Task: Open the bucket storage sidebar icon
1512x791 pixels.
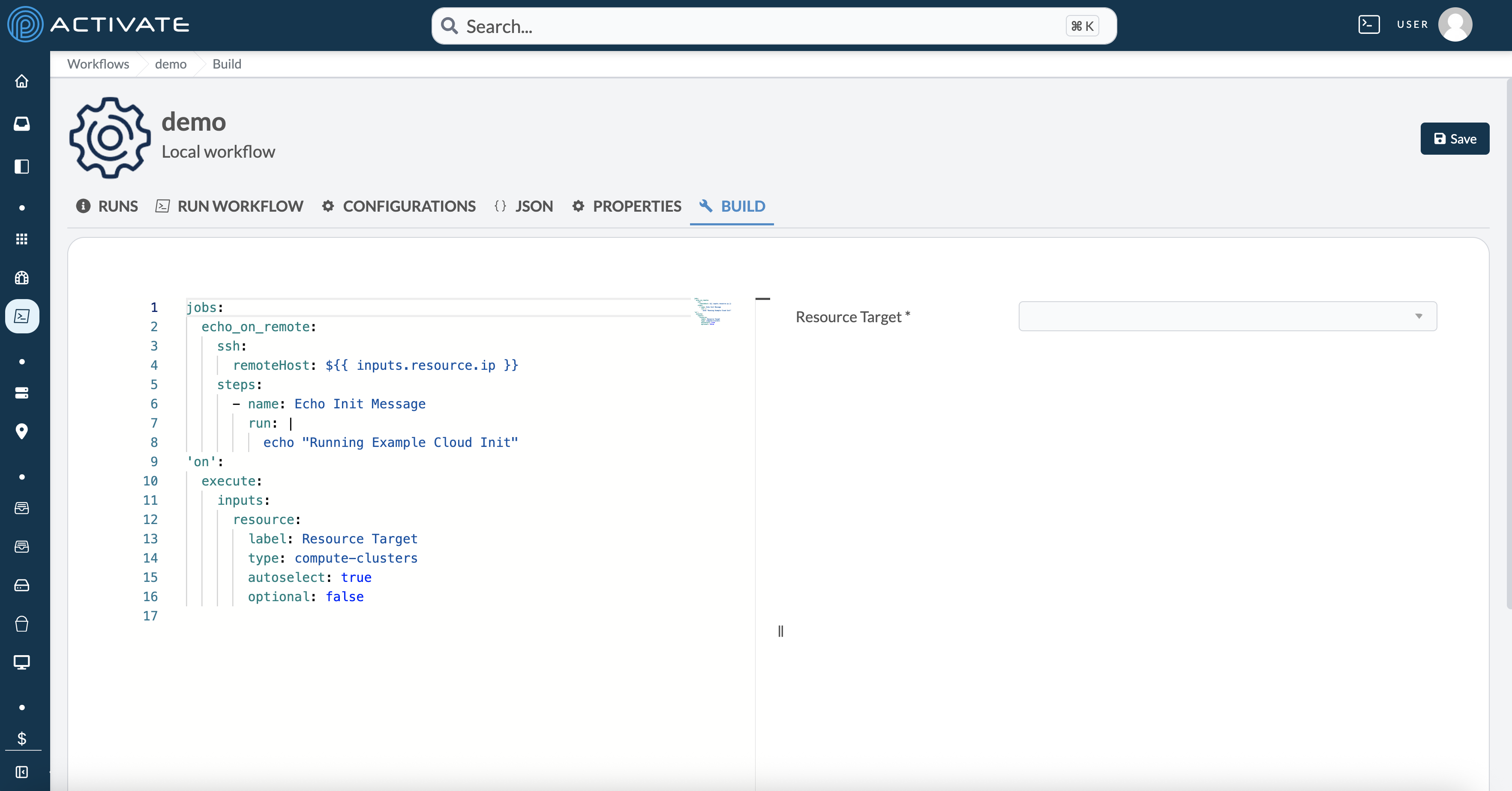Action: [22, 624]
